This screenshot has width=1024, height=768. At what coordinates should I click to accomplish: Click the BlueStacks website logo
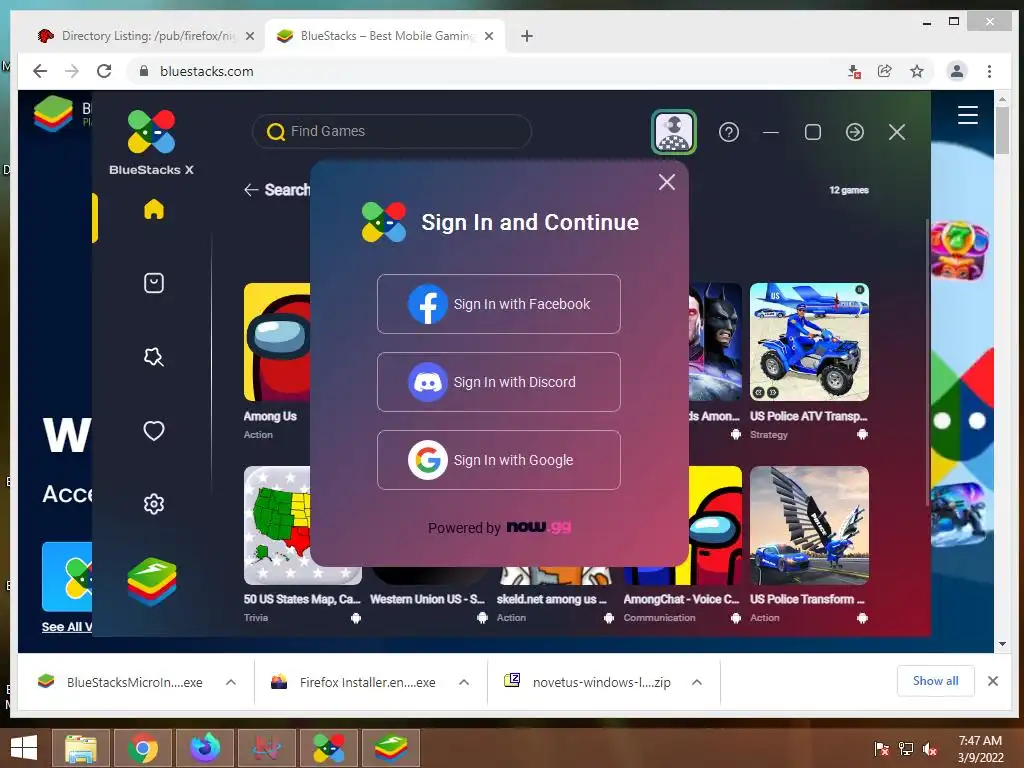54,114
